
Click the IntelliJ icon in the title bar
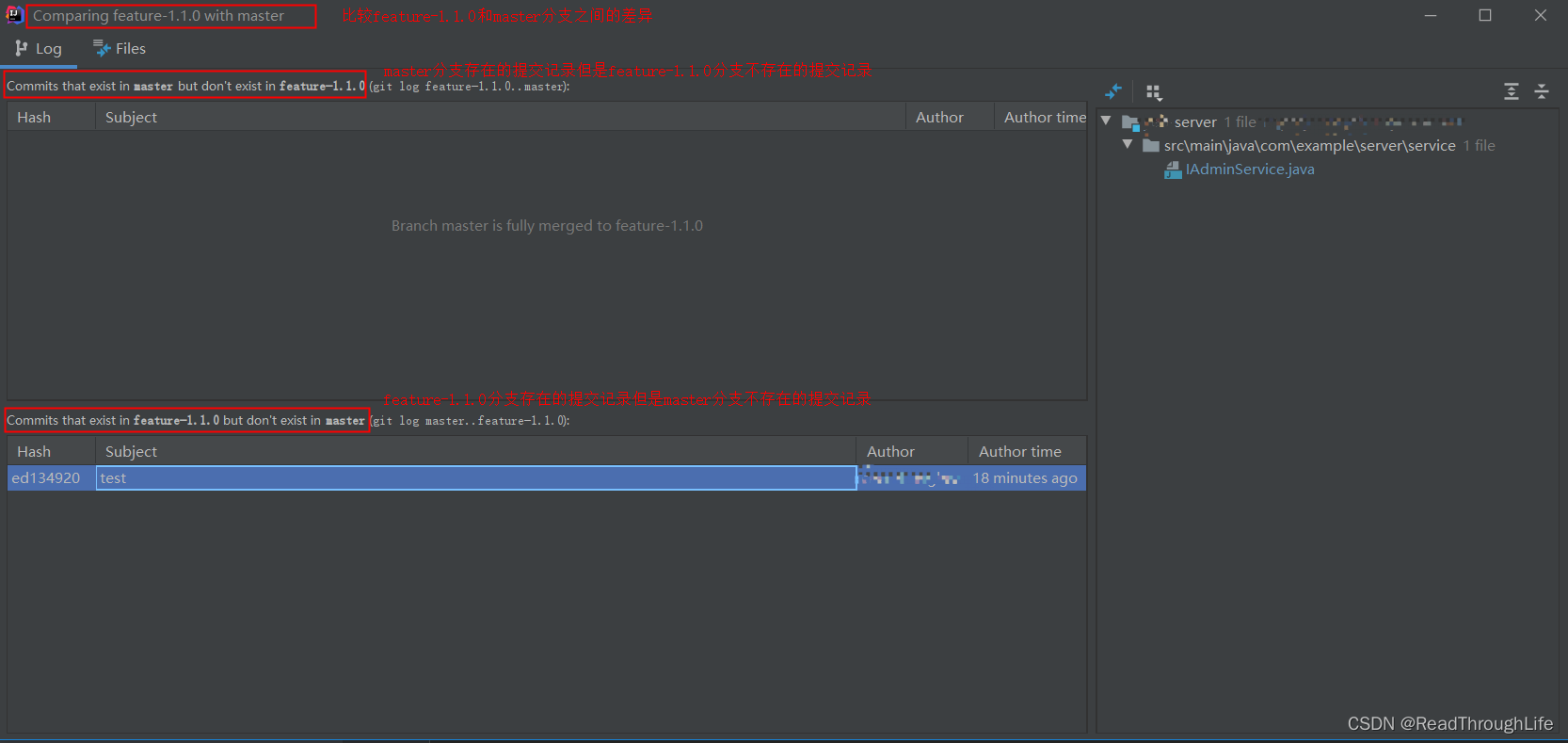click(x=14, y=15)
